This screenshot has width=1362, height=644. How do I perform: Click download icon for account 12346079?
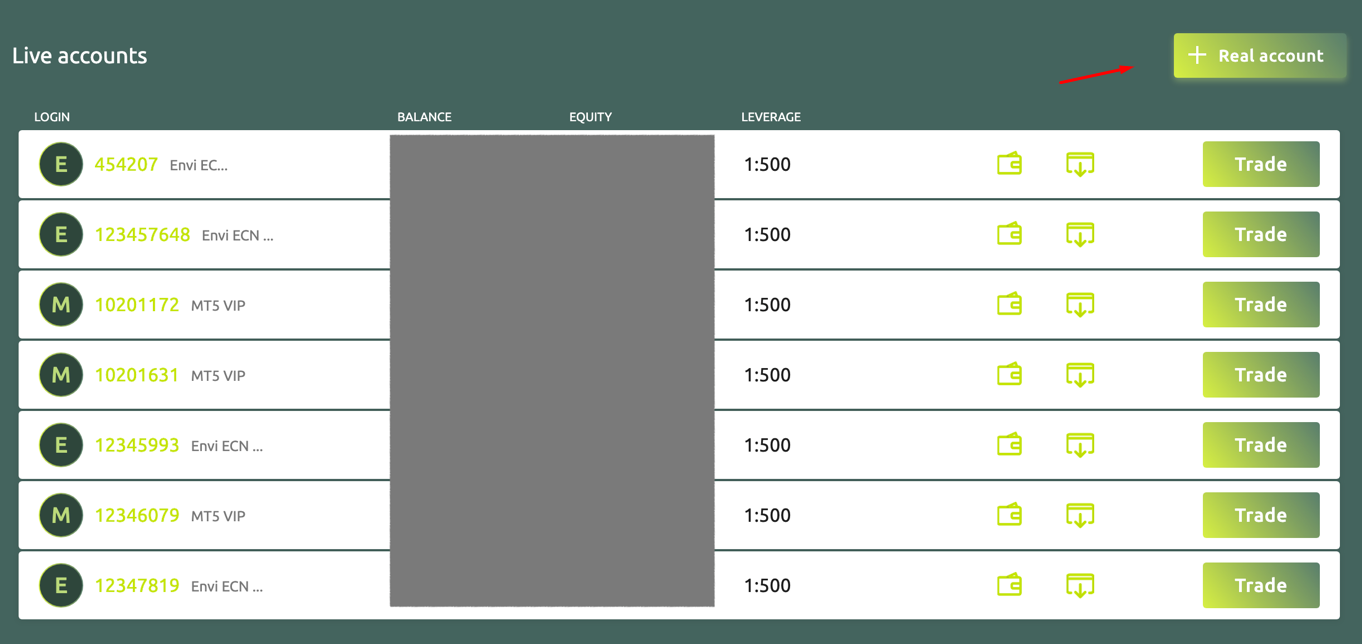(1080, 515)
